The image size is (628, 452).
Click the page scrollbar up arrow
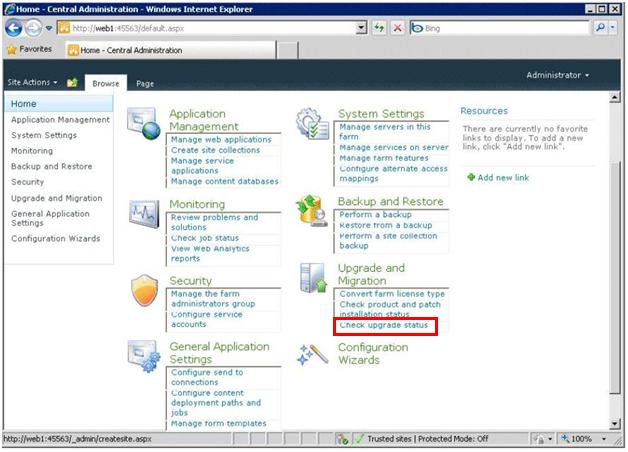click(x=615, y=97)
